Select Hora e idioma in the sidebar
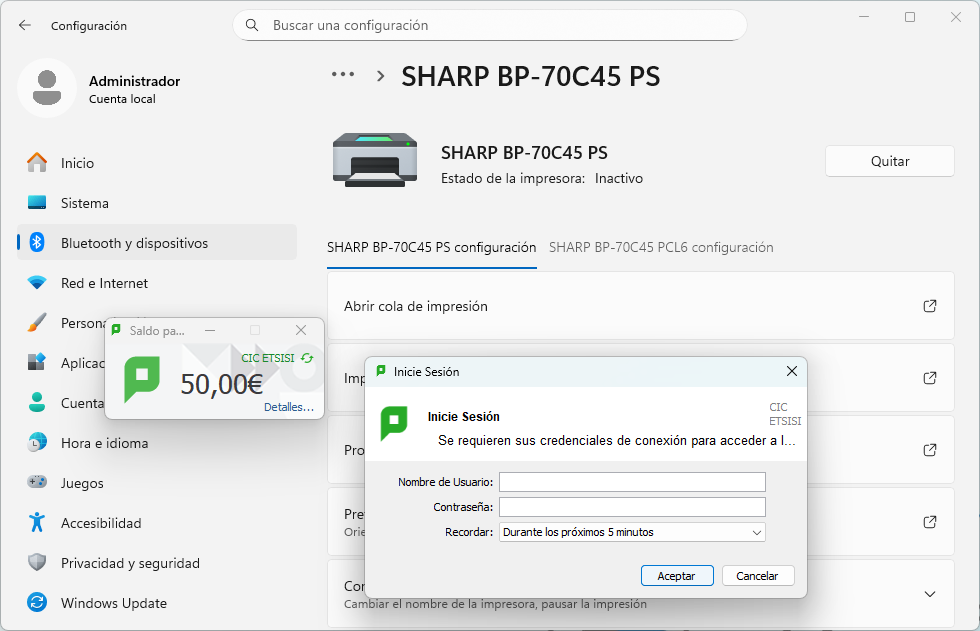The image size is (980, 631). tap(157, 442)
